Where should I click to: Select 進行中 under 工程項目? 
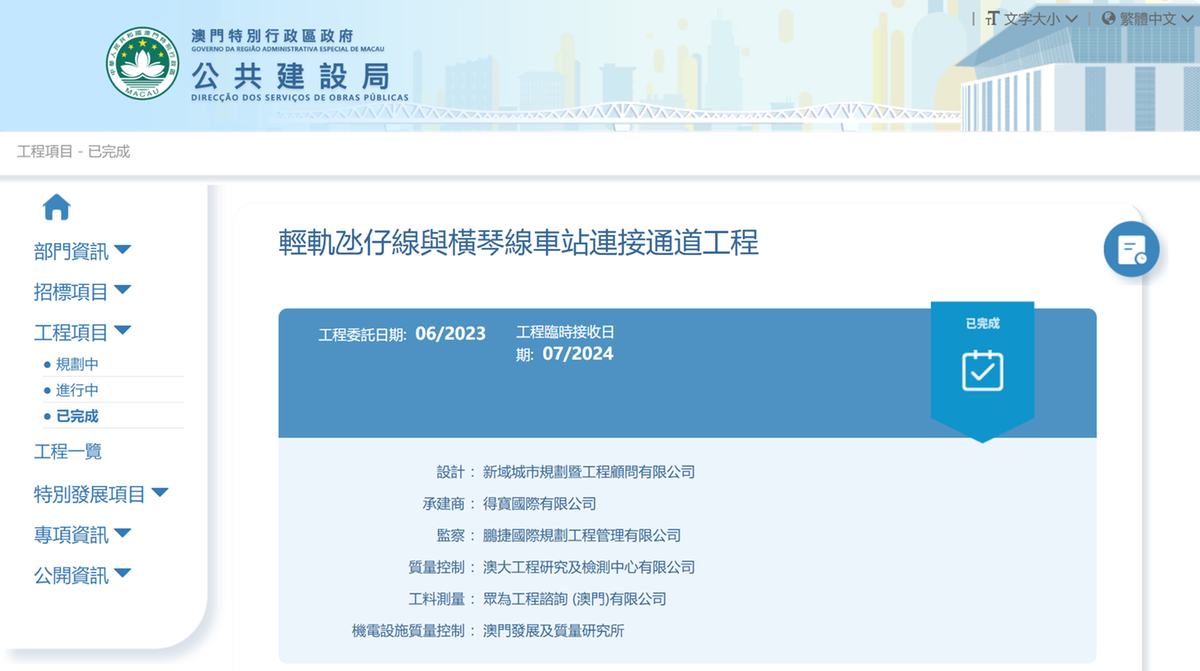pos(77,390)
